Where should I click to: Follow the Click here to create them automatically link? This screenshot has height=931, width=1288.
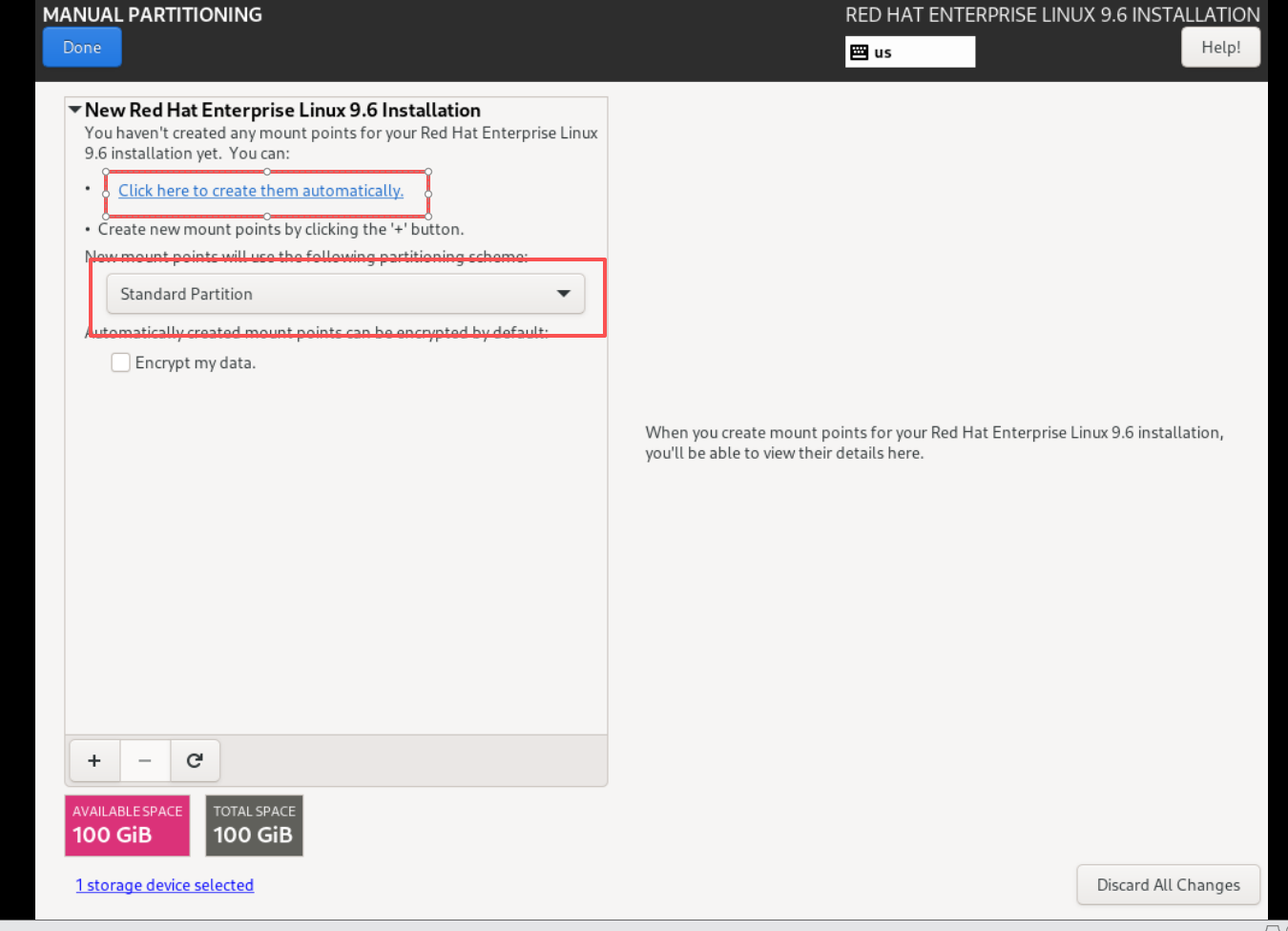pos(260,191)
